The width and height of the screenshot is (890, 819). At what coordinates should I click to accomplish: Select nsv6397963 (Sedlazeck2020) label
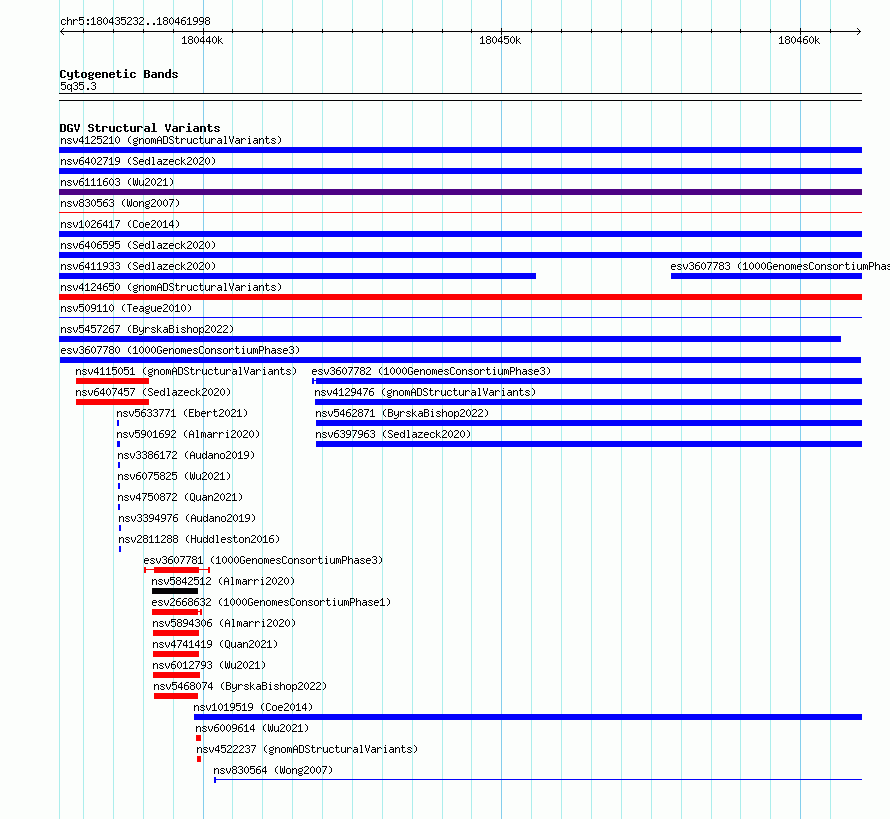point(393,434)
